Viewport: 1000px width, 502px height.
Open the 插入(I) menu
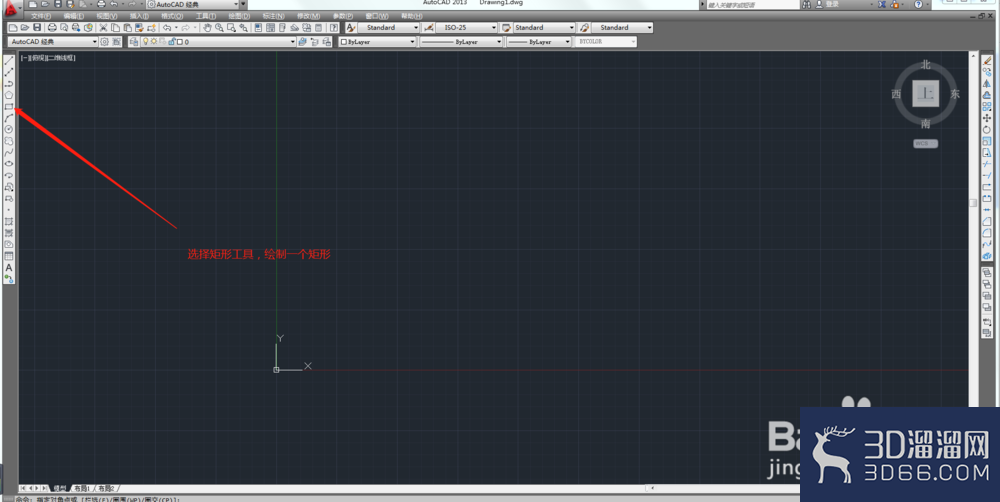139,16
